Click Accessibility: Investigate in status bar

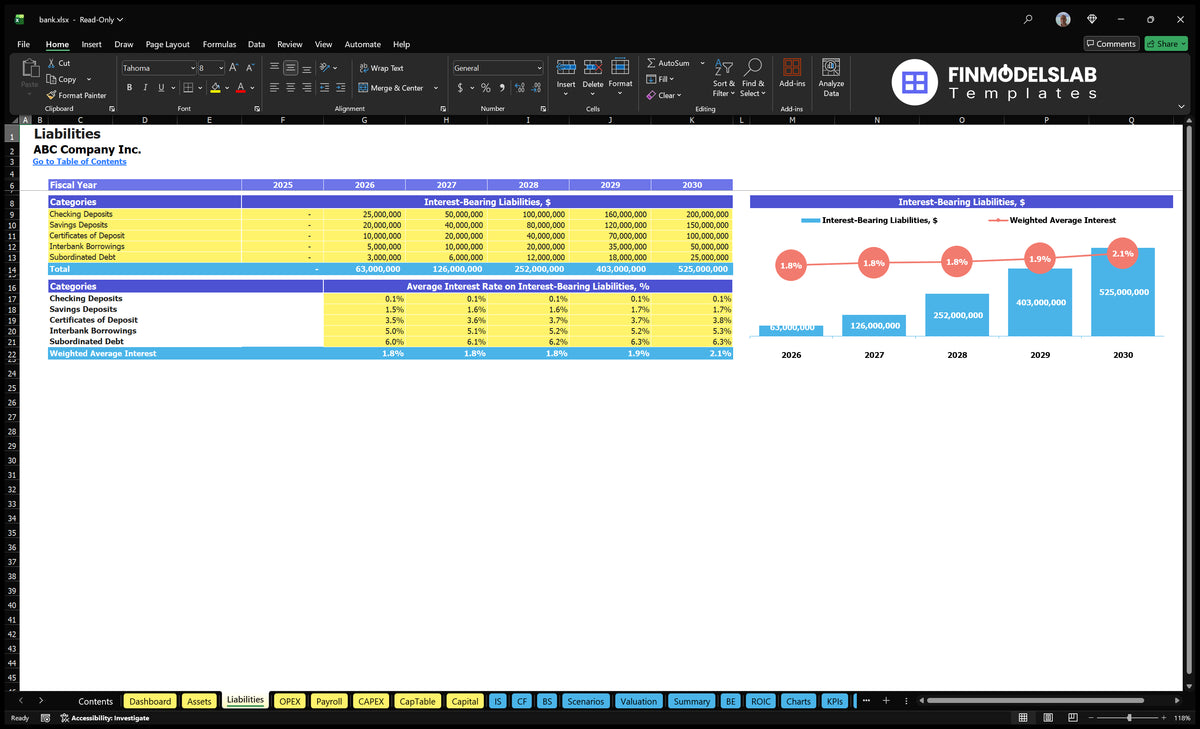click(104, 718)
